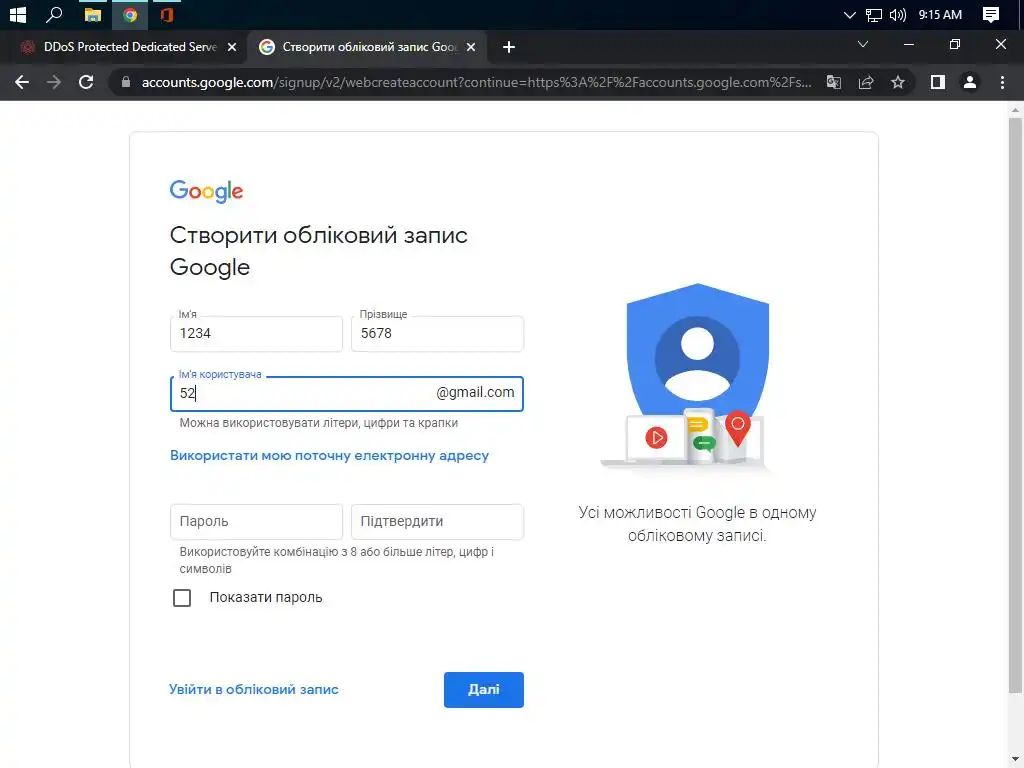Viewport: 1024px width, 768px height.
Task: Open File Explorer from the taskbar
Action: click(93, 14)
